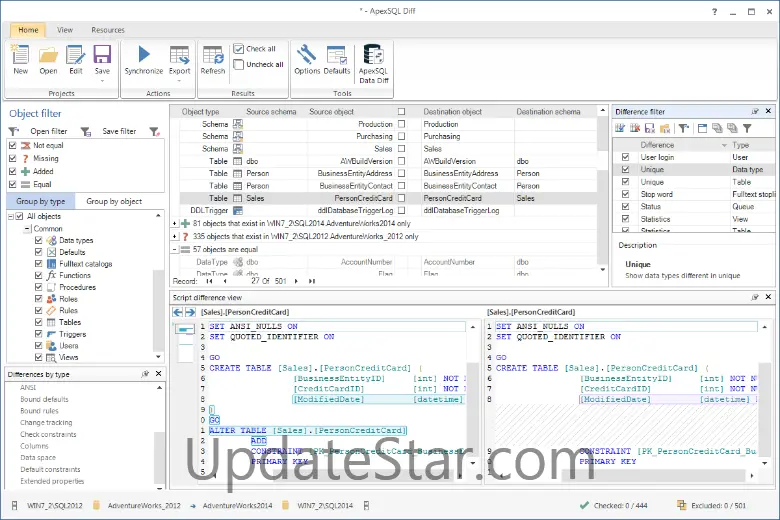Collapse the 57 objects are equal group
This screenshot has height=520, width=780.
(x=175, y=249)
